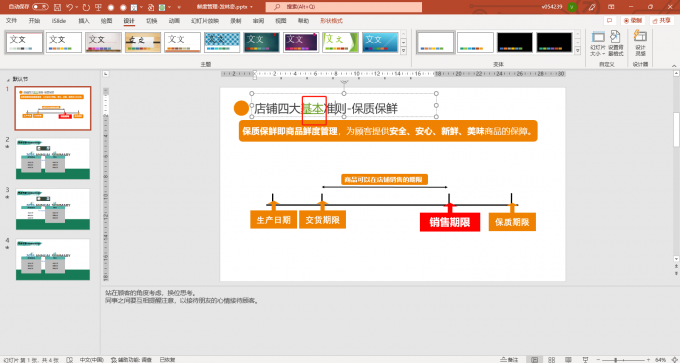
Task: Select slide 2 thumbnail
Action: pos(53,158)
